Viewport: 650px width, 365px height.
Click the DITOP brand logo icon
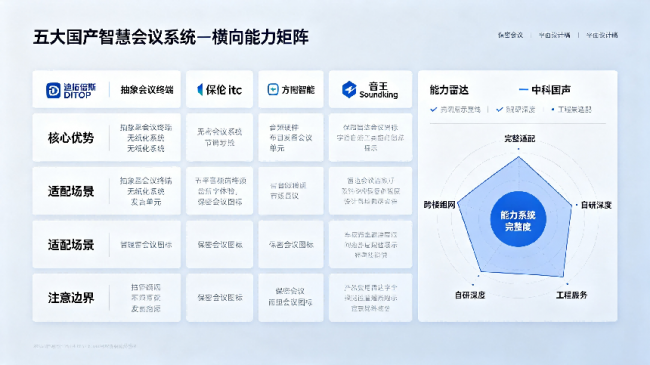(x=53, y=90)
